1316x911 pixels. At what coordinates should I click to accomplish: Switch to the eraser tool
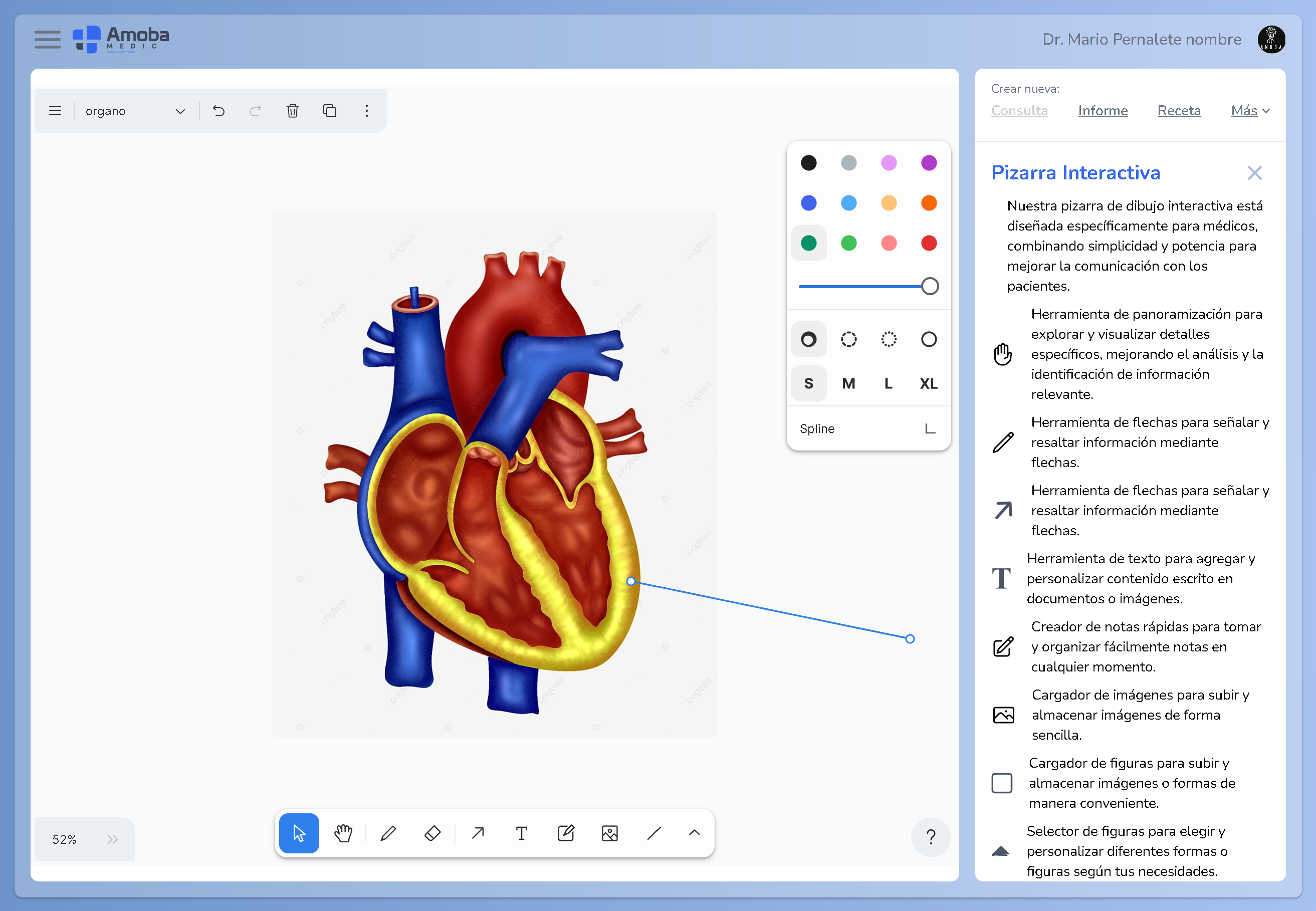[432, 833]
